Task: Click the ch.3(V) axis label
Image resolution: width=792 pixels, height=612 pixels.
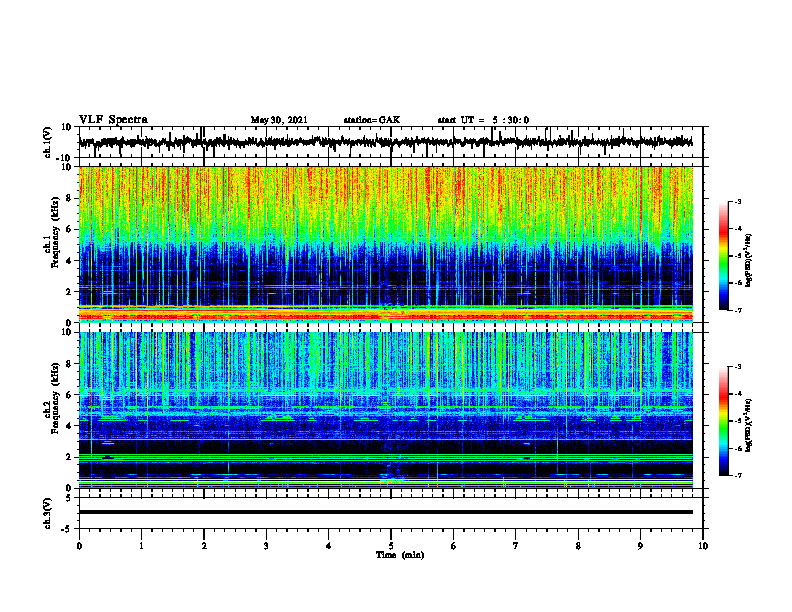Action: [48, 513]
